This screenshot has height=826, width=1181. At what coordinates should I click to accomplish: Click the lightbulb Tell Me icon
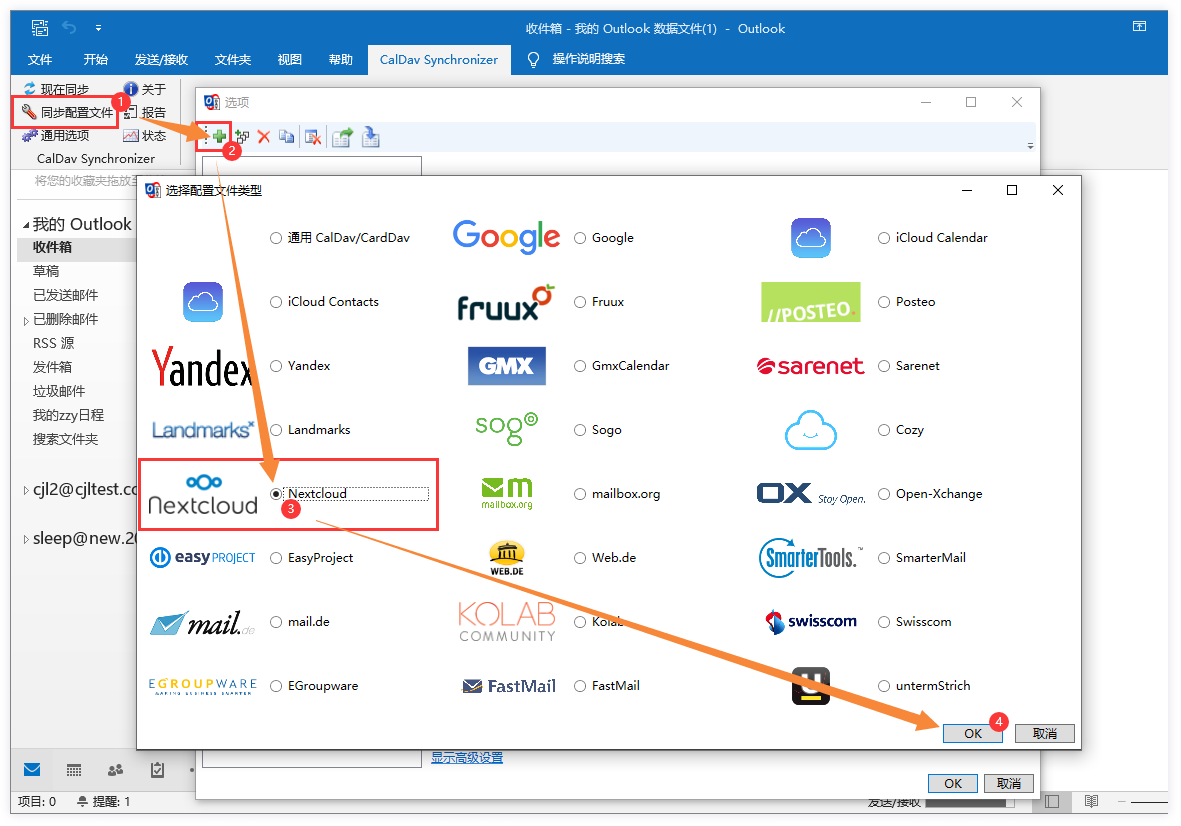[x=533, y=59]
